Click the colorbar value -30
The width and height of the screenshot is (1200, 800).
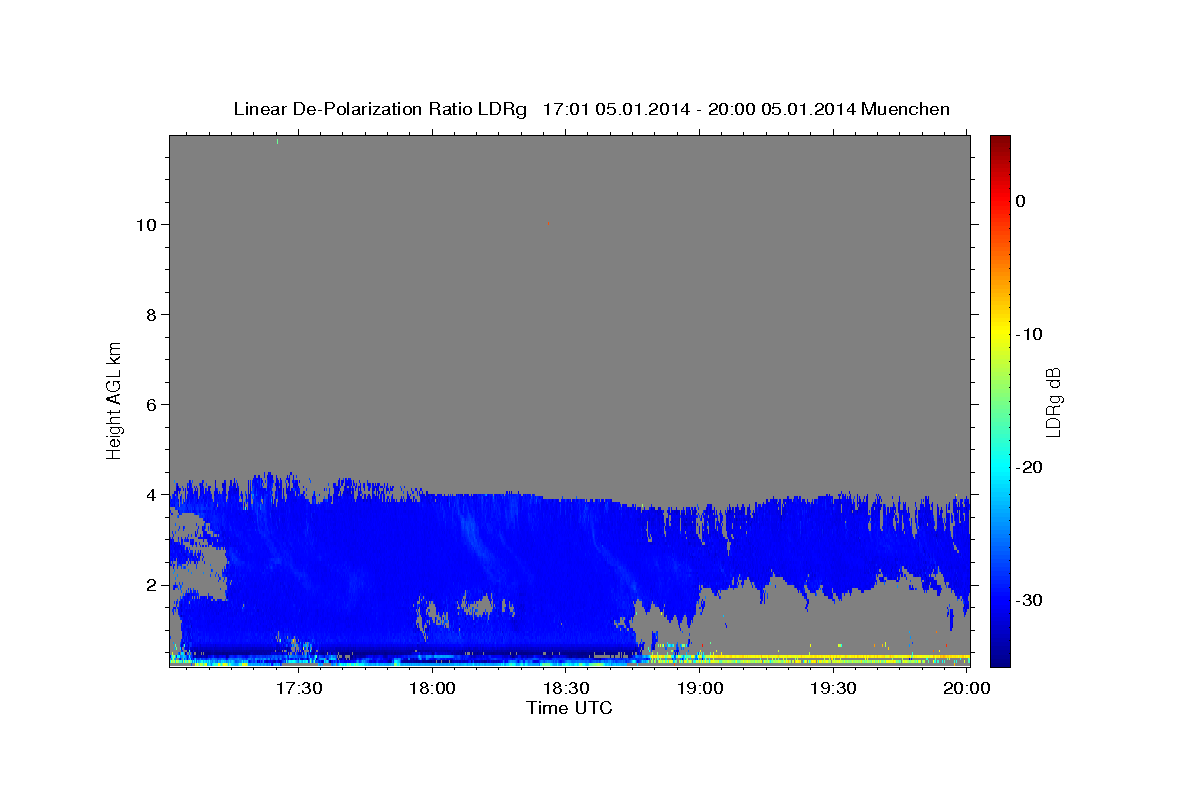(x=1029, y=600)
